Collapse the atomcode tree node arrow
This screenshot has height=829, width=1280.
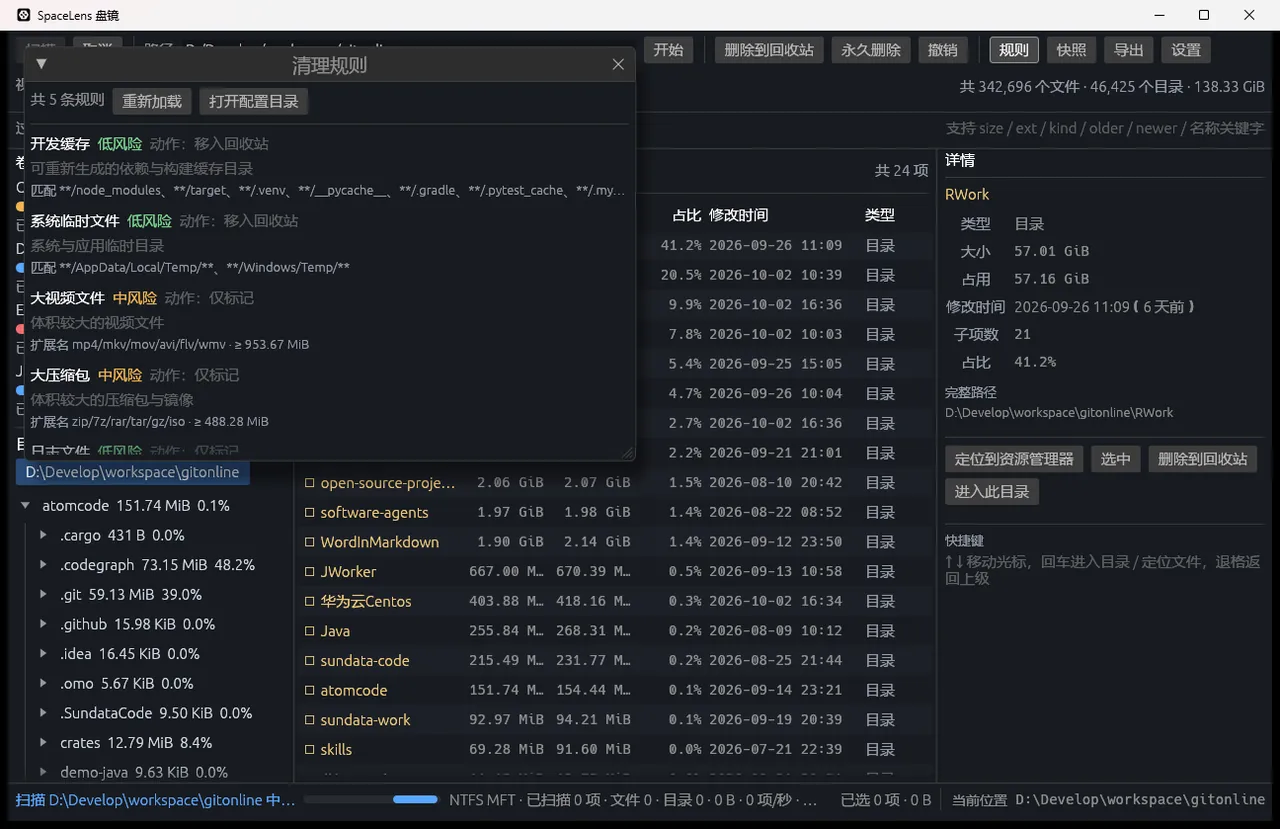click(25, 506)
